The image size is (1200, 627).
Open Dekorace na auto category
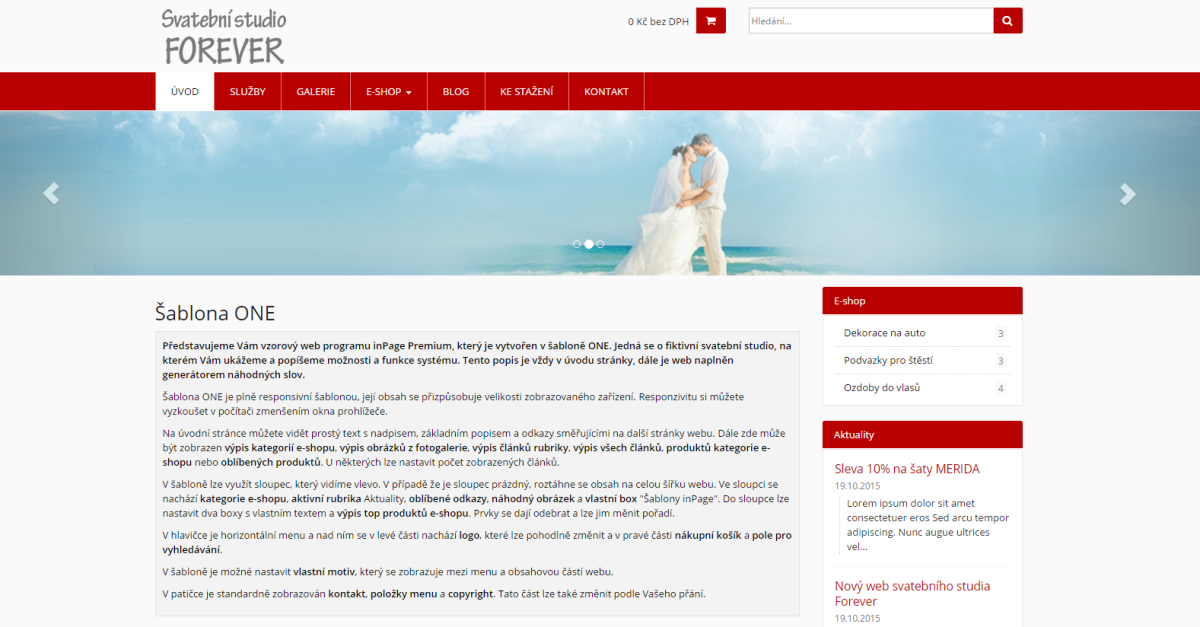pos(884,333)
